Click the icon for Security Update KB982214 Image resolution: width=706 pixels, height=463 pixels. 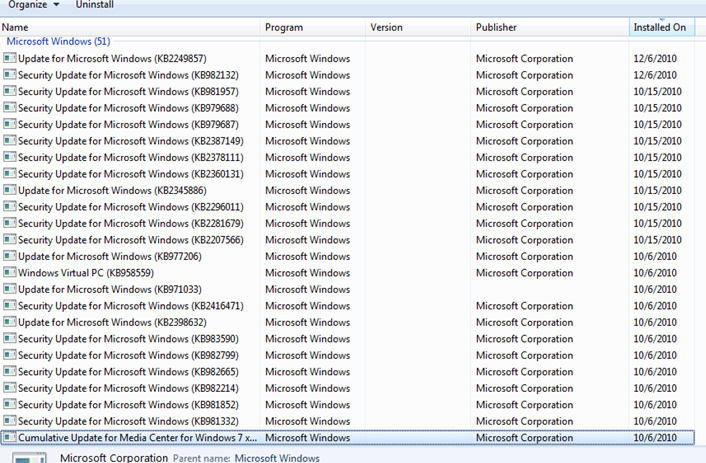coord(9,388)
